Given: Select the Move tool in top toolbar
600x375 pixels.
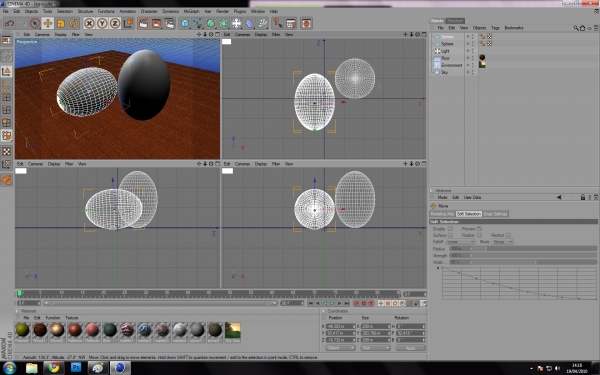Looking at the screenshot, I should [48, 23].
